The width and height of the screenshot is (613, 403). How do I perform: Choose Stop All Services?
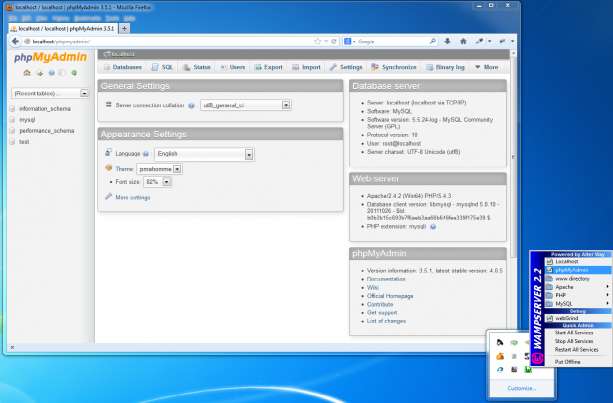coord(578,341)
